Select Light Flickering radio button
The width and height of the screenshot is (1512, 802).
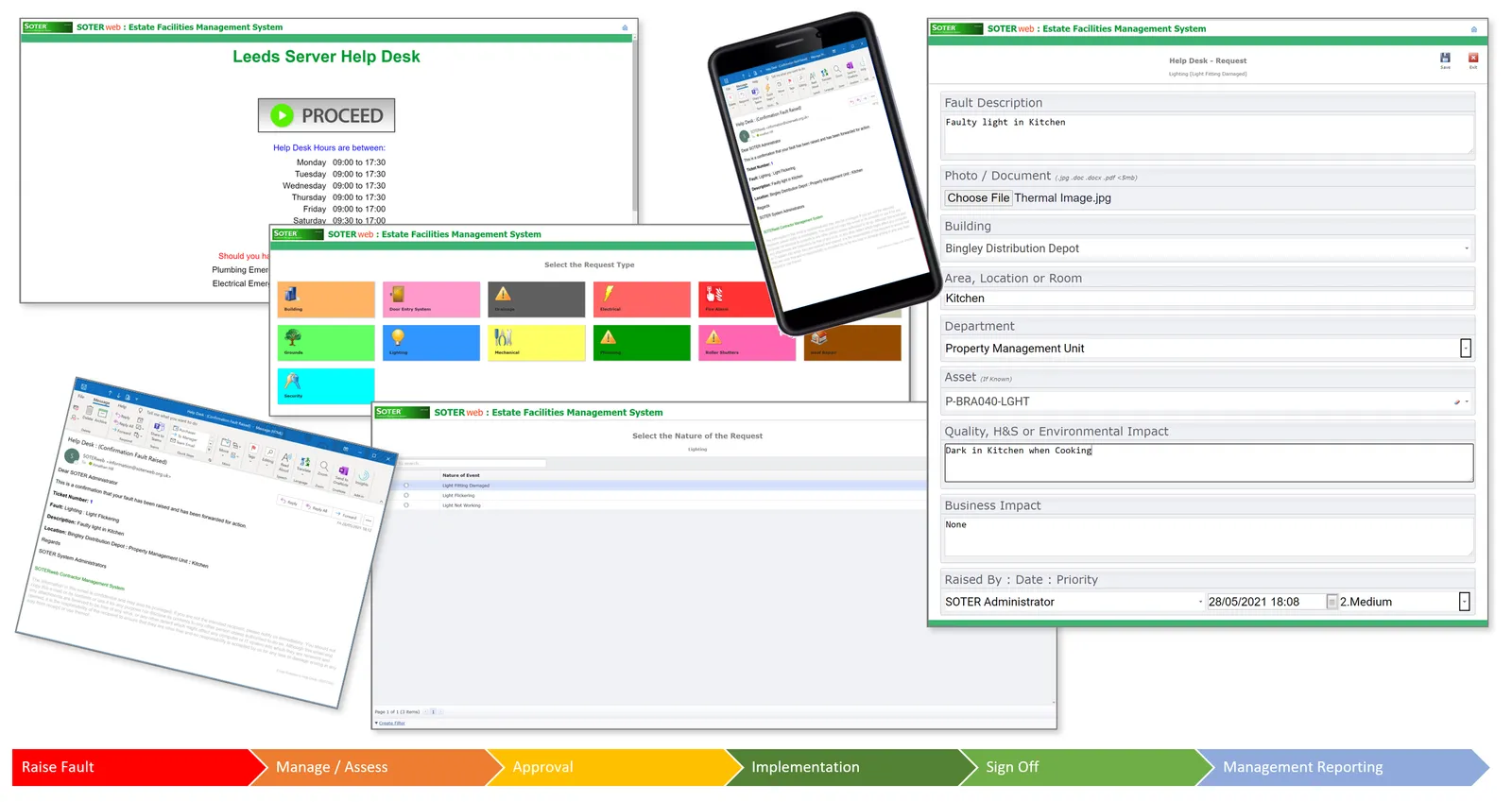[406, 495]
